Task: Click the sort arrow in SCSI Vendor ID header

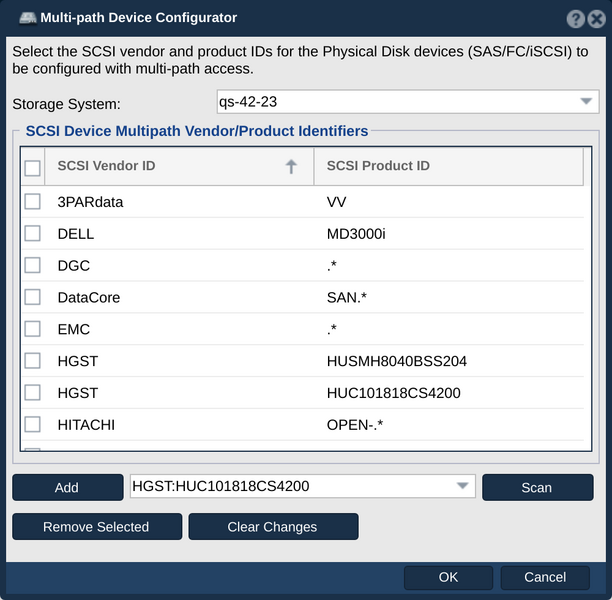Action: 291,166
